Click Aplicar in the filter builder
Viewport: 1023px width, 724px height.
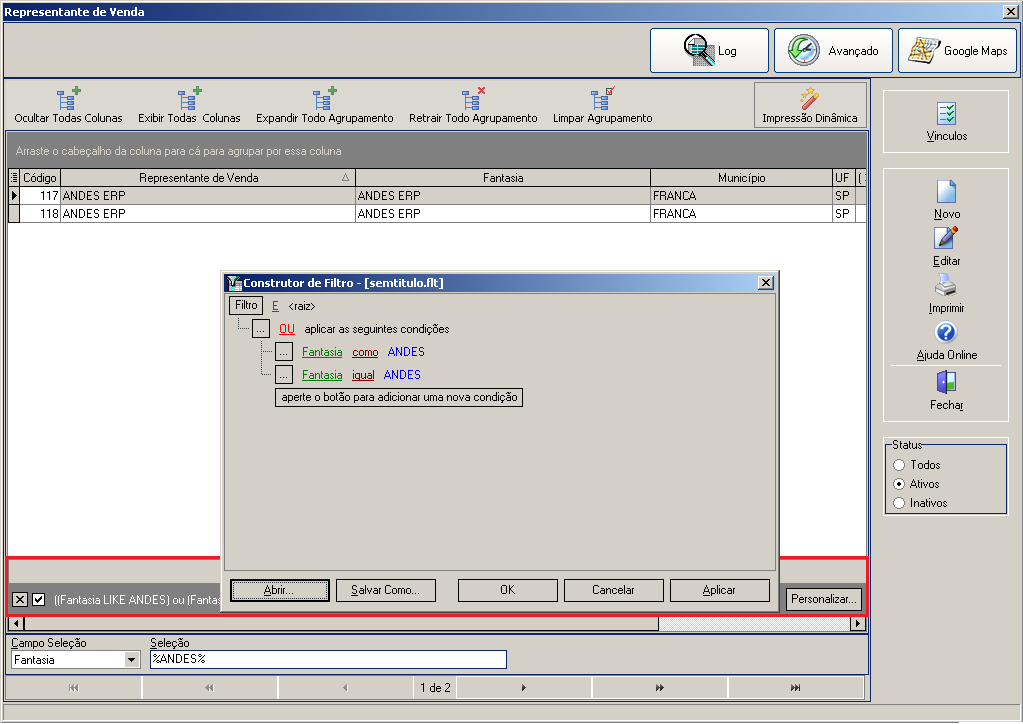719,590
